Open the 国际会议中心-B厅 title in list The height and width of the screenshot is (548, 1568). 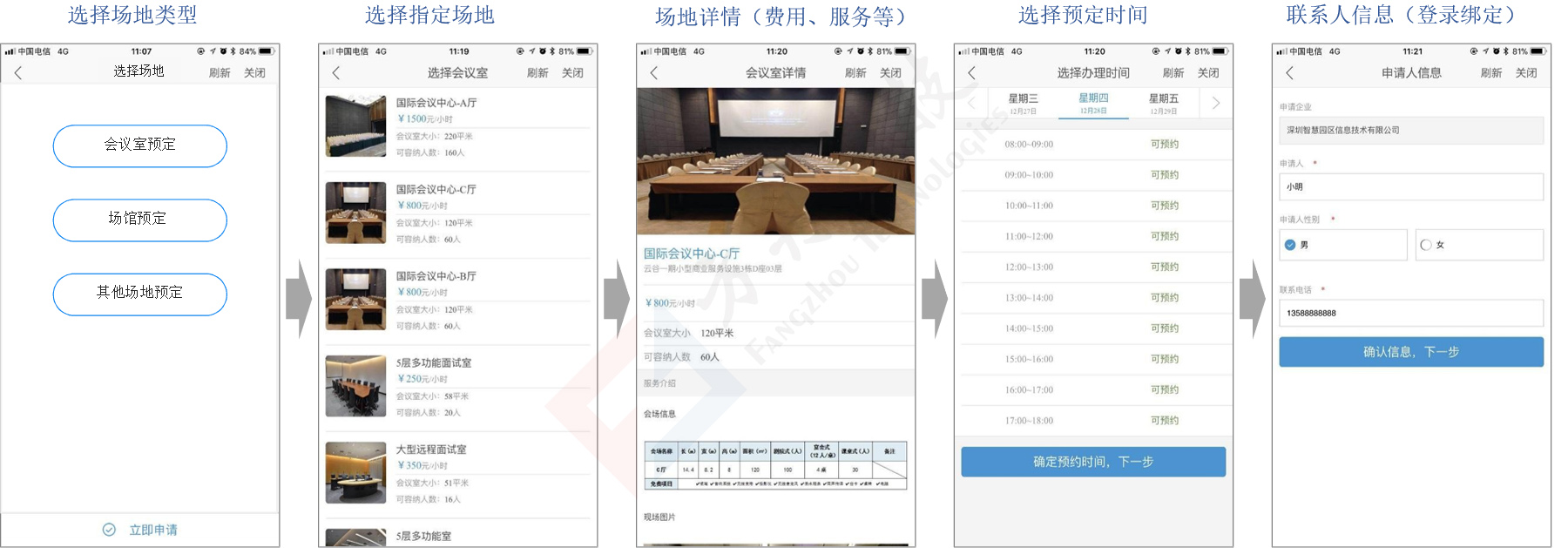436,276
